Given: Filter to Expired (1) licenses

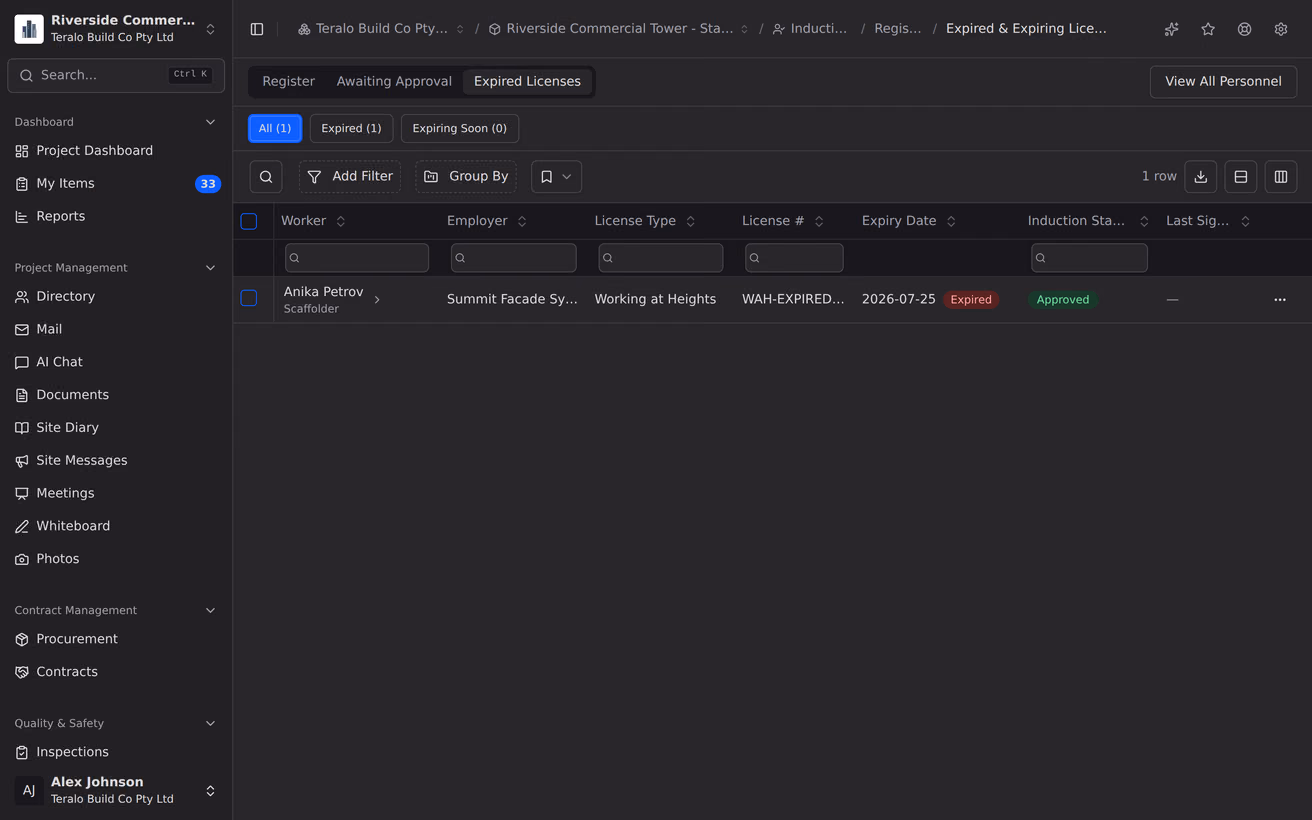Looking at the screenshot, I should click(x=351, y=128).
